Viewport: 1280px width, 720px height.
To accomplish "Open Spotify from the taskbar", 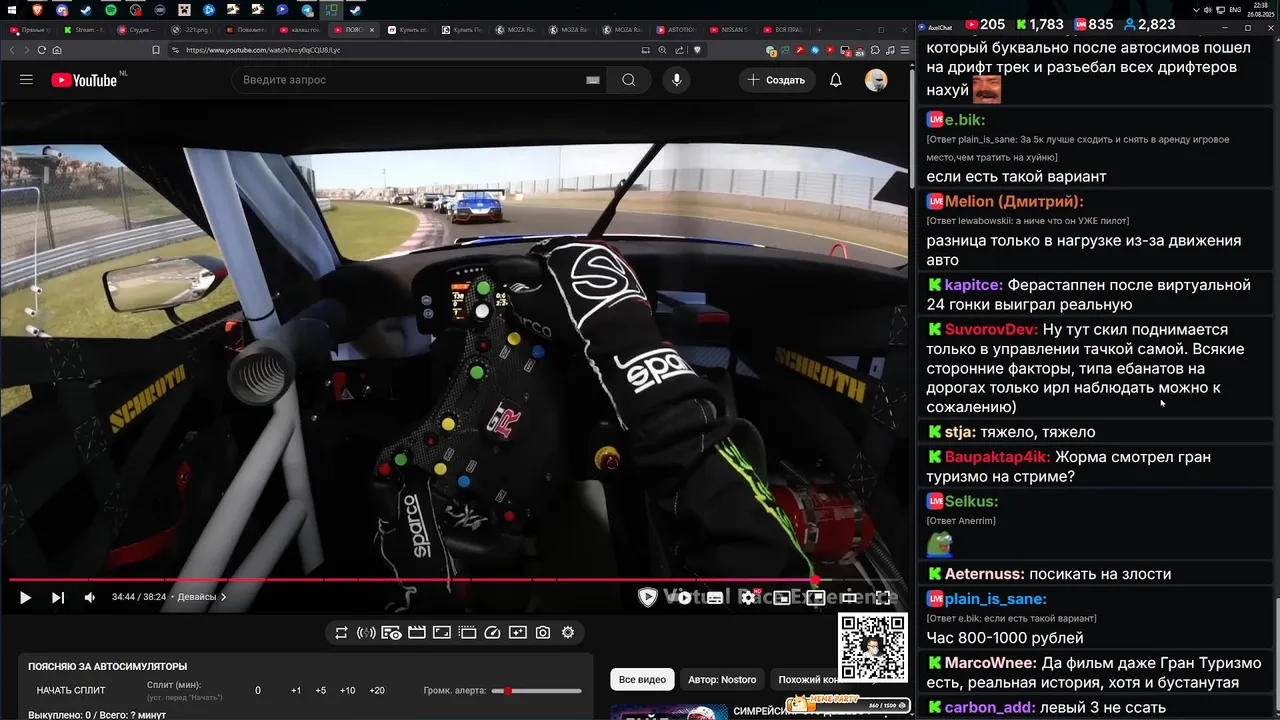I will pyautogui.click(x=111, y=9).
